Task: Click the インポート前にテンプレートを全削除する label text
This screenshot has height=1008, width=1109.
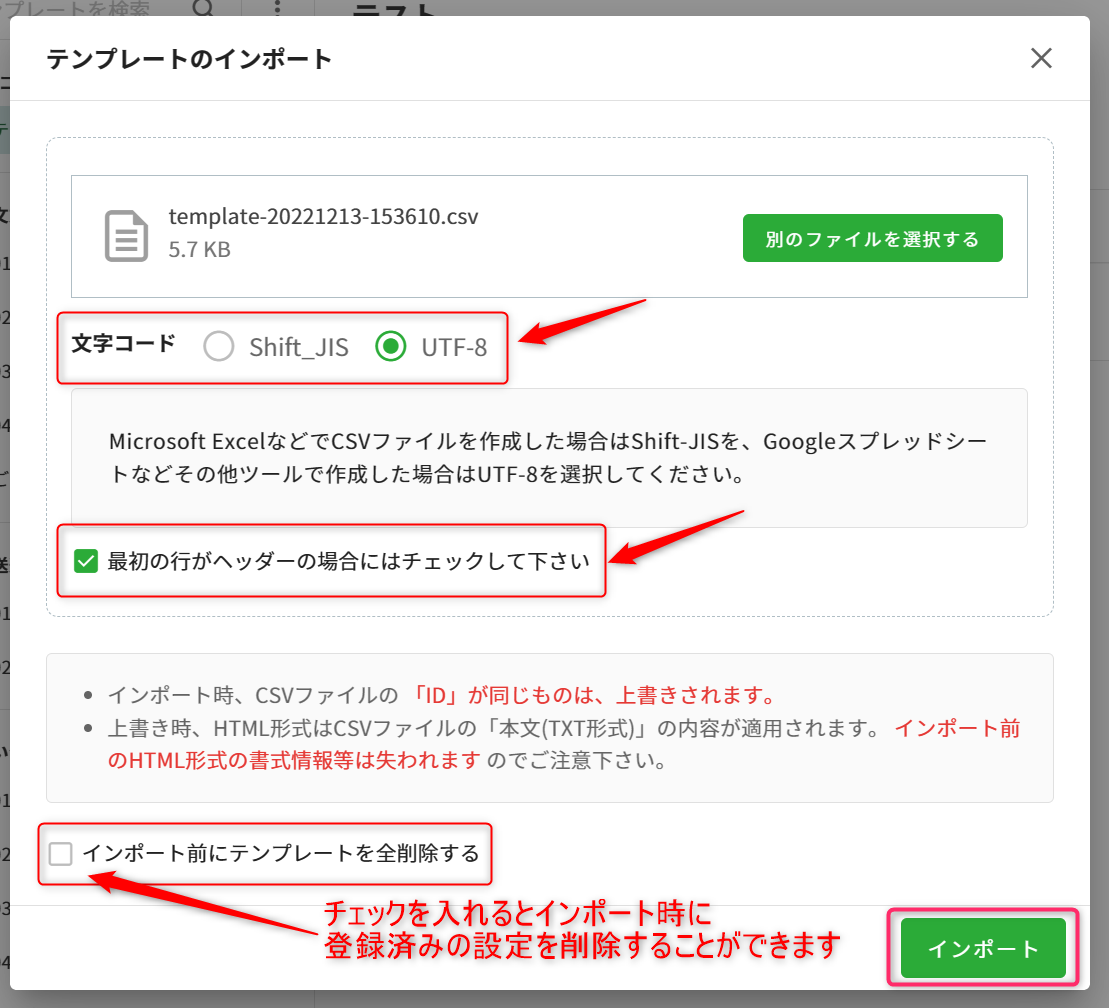Action: (x=281, y=854)
